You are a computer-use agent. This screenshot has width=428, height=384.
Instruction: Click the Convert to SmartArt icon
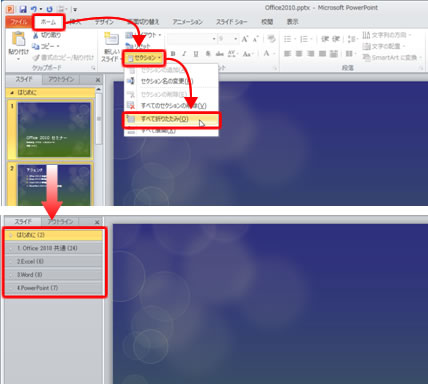pos(366,58)
